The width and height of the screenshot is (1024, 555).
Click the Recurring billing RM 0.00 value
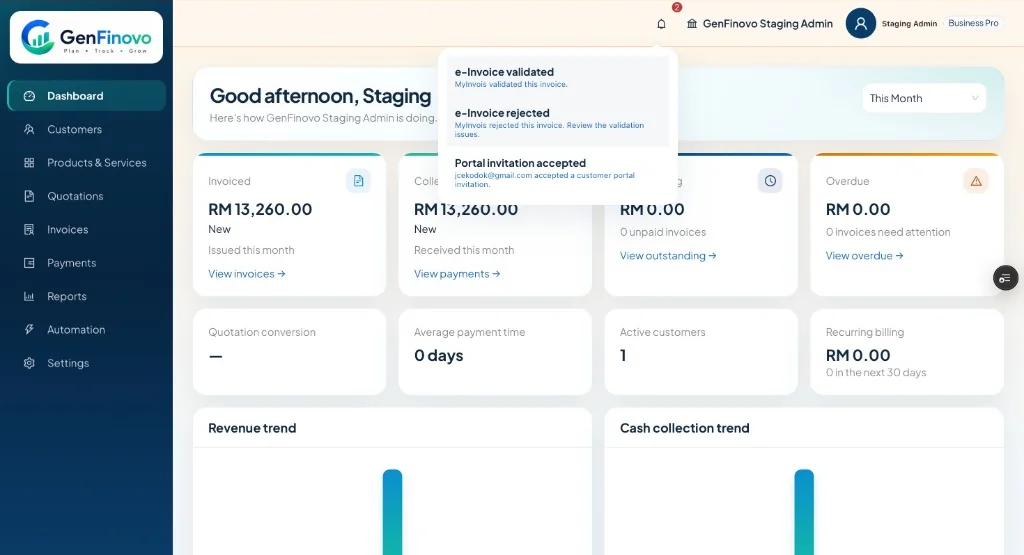[x=858, y=355]
